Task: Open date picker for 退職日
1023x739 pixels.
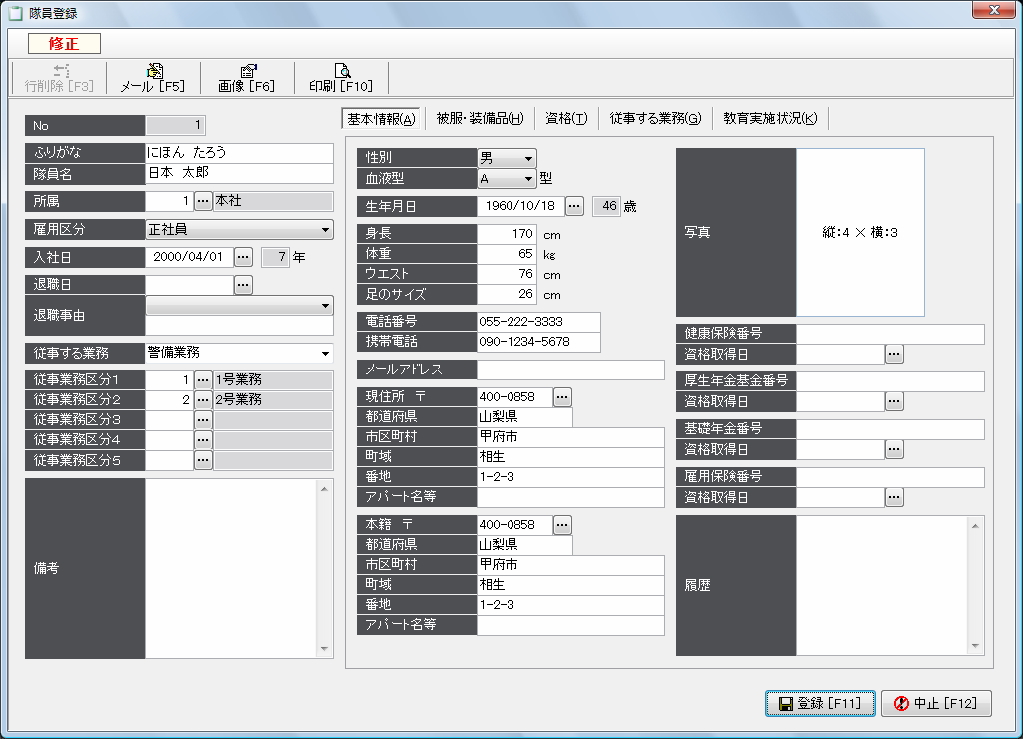Action: coord(243,285)
